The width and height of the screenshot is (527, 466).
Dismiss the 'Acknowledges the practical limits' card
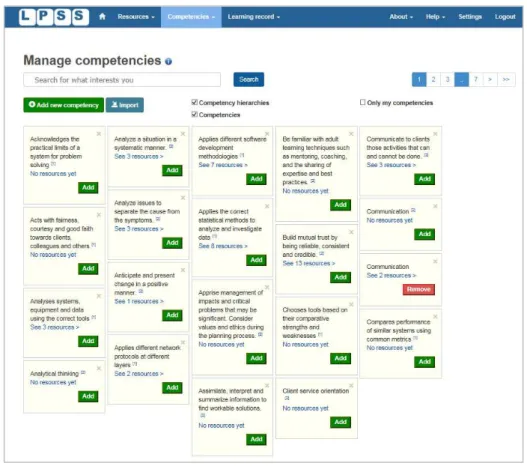[99, 134]
